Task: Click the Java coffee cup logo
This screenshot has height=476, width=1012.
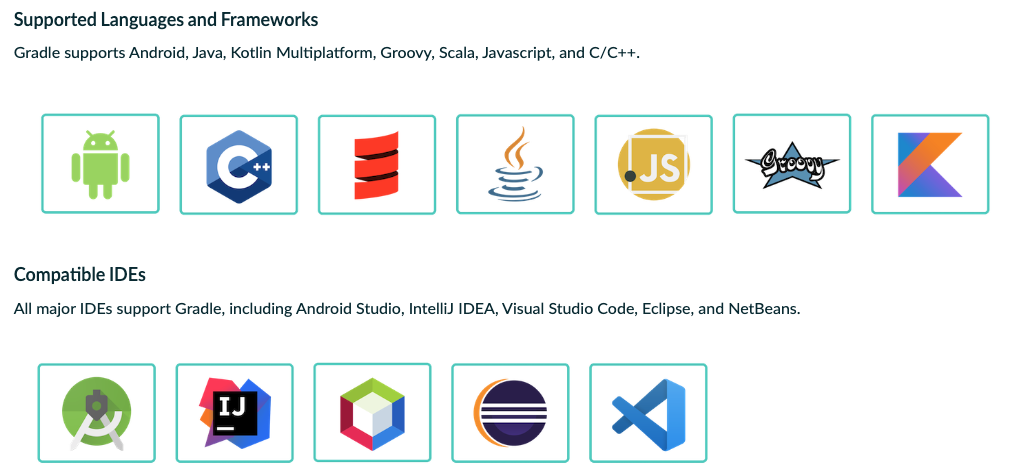Action: [x=515, y=164]
